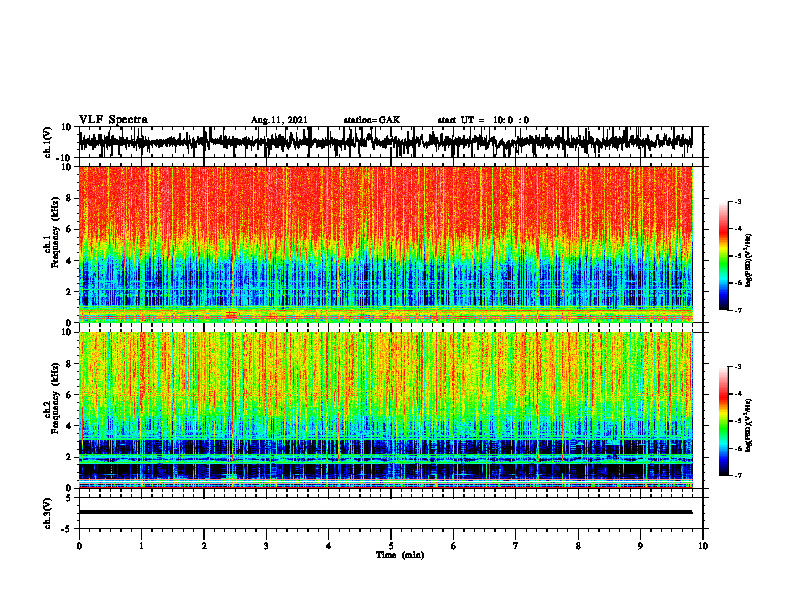This screenshot has width=792, height=612.
Task: Click time axis tick label "9"
Action: [x=640, y=546]
